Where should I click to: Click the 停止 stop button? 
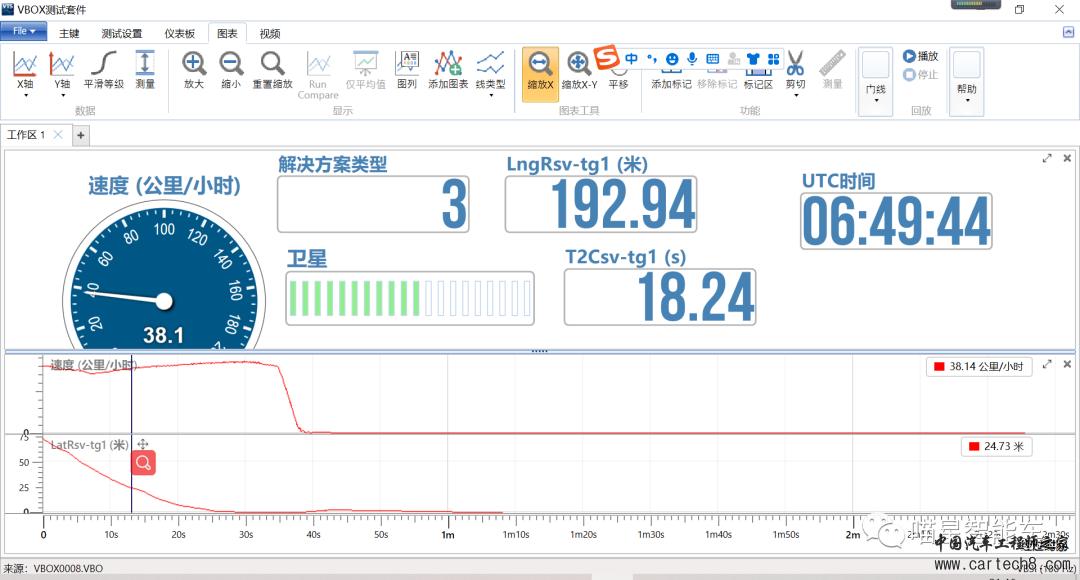[x=921, y=74]
